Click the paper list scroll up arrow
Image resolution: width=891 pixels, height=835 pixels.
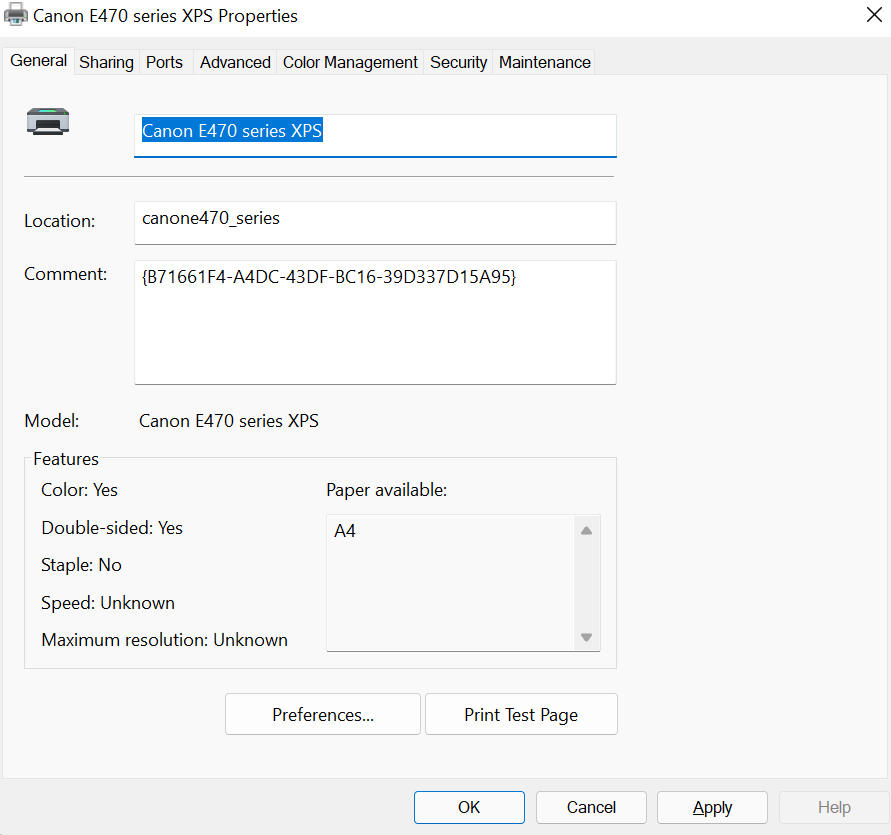pyautogui.click(x=586, y=531)
